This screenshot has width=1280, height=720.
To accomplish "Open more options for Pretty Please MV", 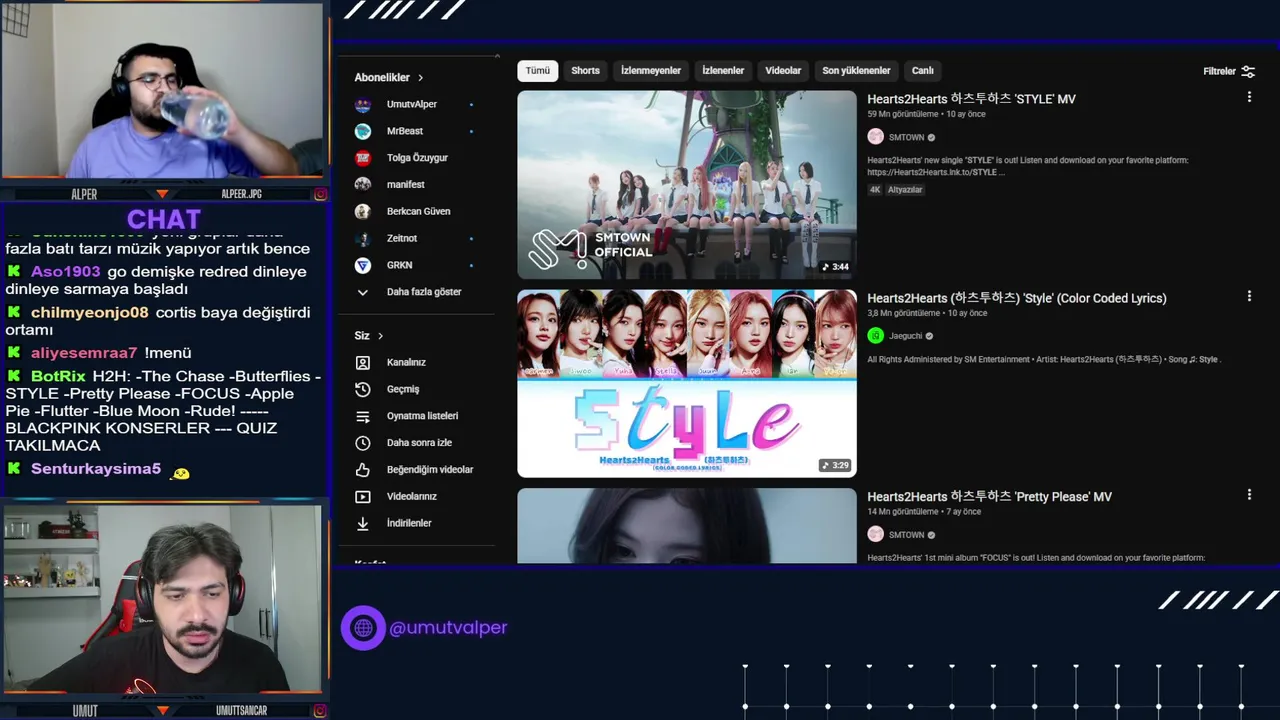I will pos(1249,494).
